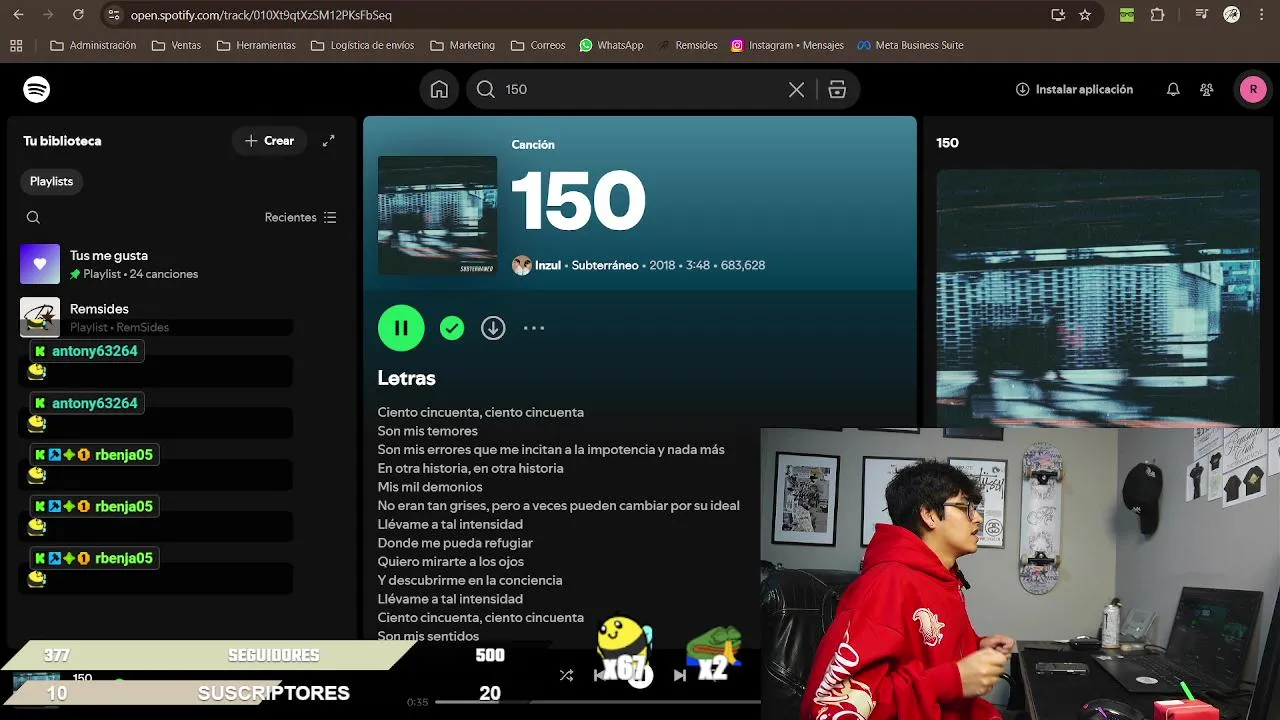This screenshot has width=1280, height=720.
Task: Toggle shuffle in the player bar
Action: 566,675
